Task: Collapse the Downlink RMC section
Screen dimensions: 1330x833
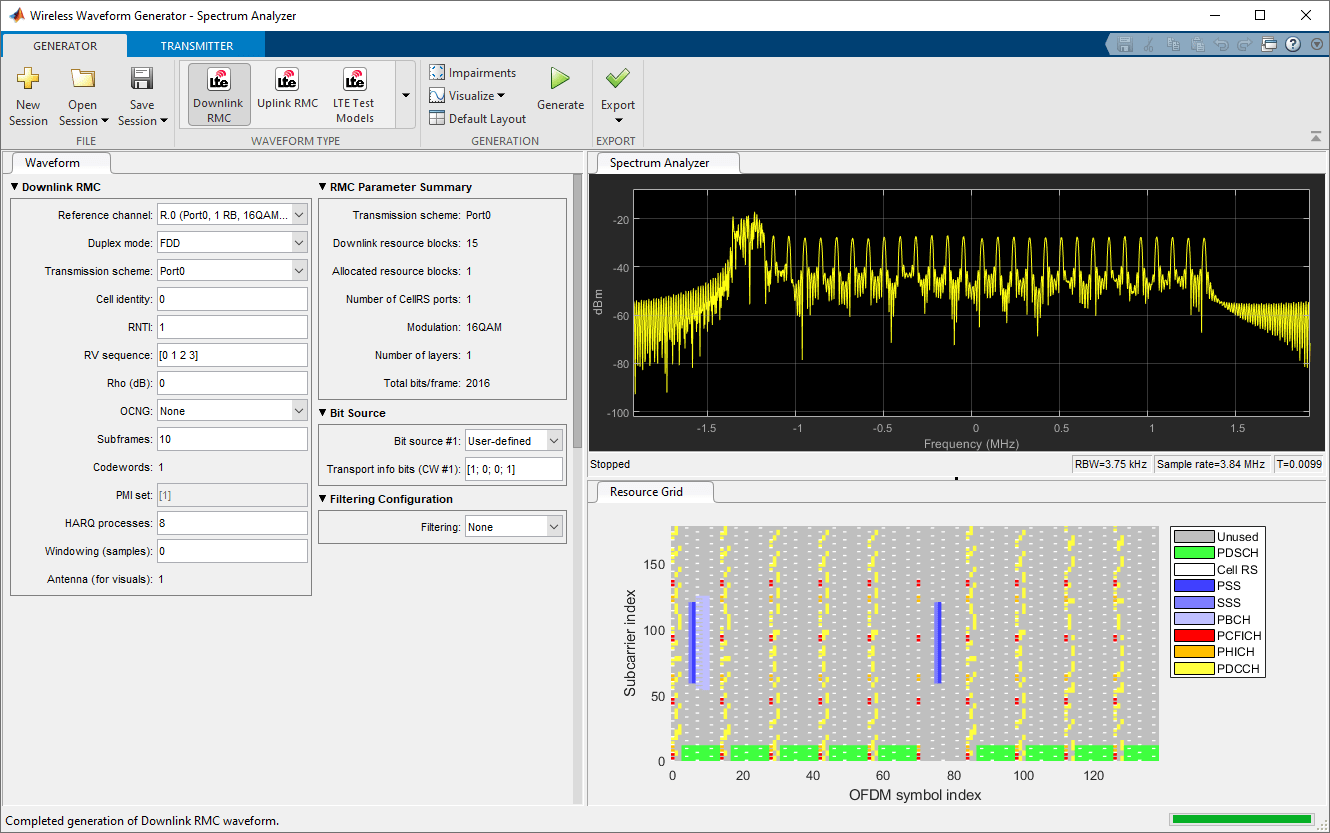Action: point(15,187)
